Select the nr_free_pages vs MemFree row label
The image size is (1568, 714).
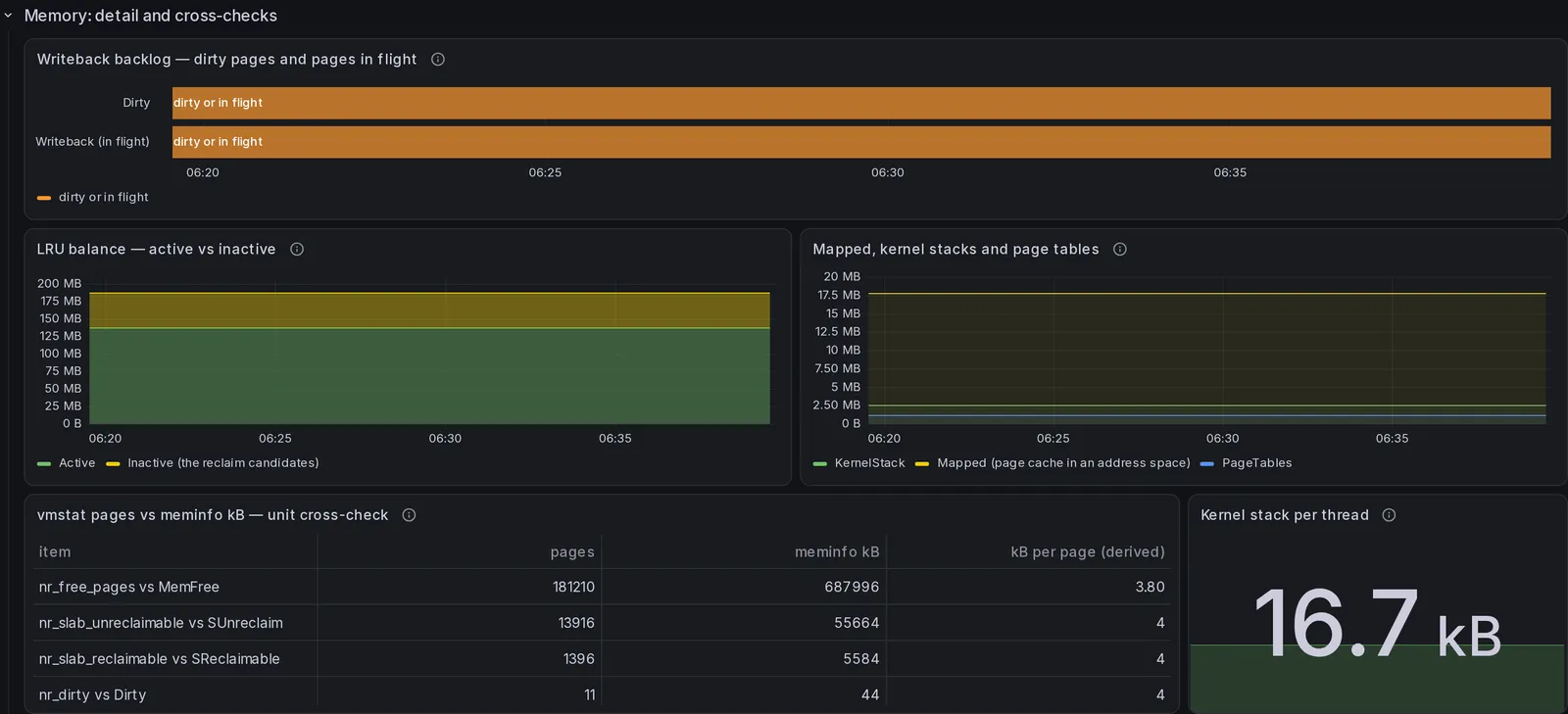click(129, 587)
